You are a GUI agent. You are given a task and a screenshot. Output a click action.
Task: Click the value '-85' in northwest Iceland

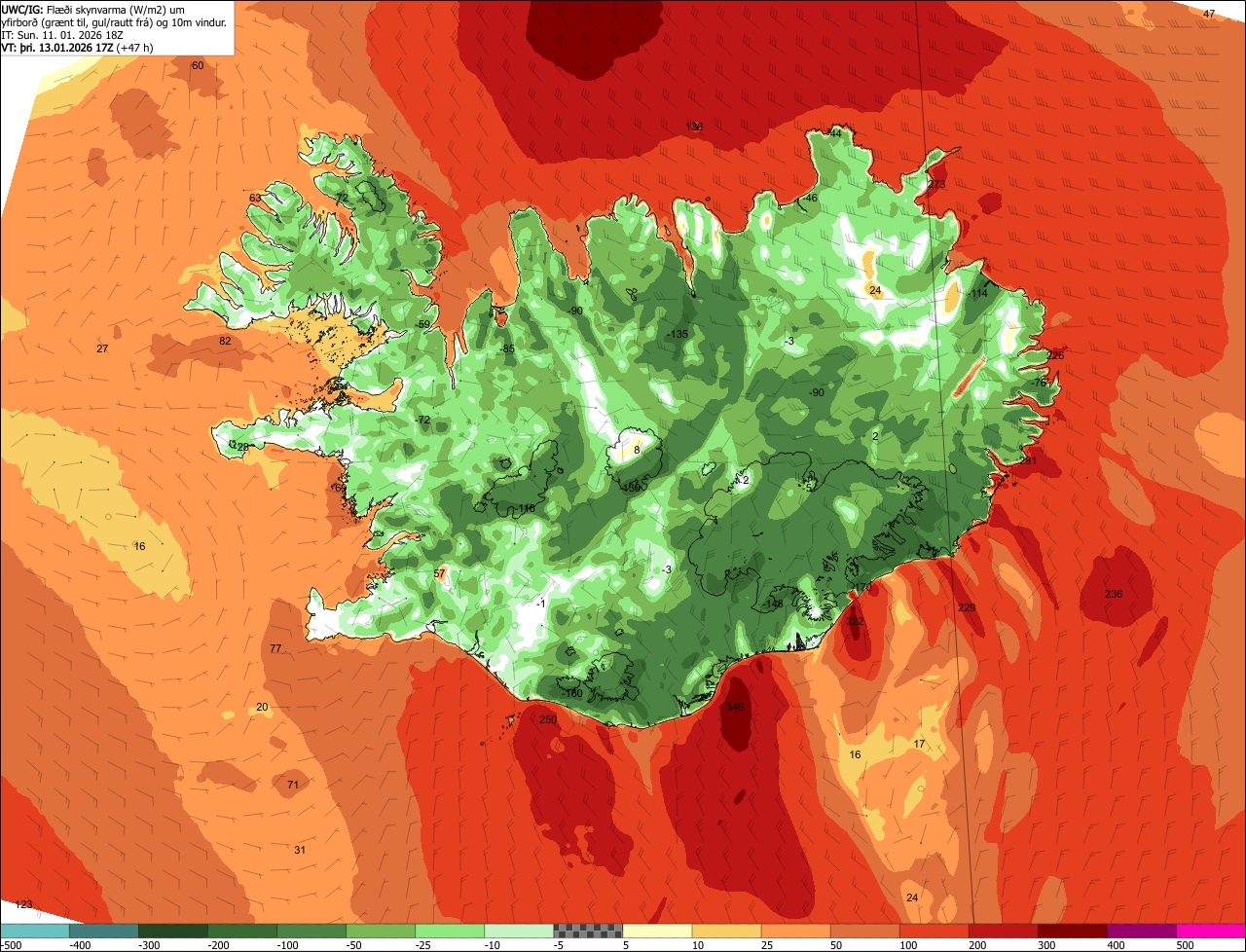click(506, 348)
